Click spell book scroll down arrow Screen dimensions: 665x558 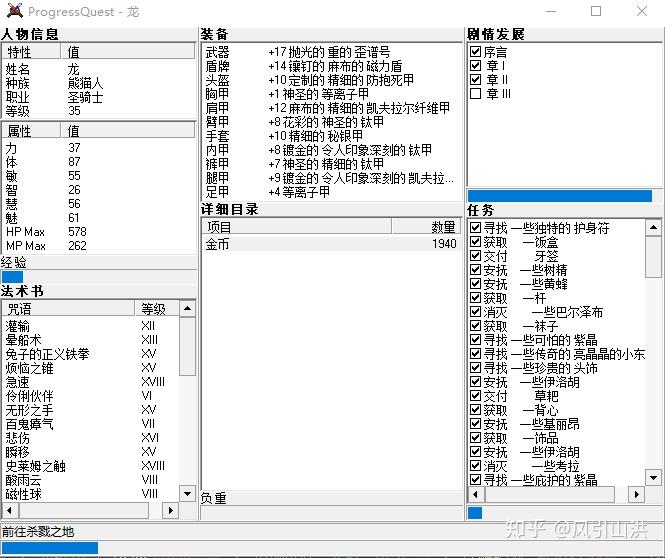[x=187, y=493]
